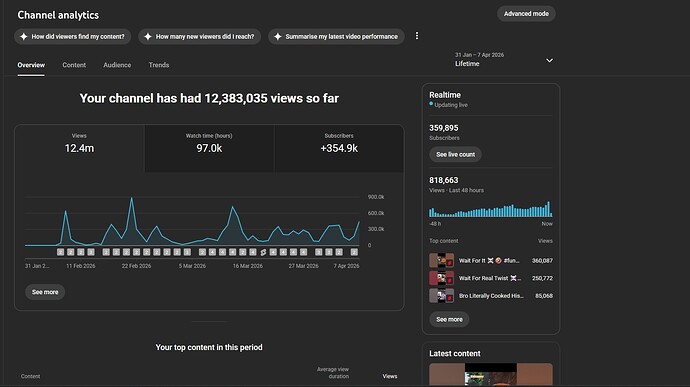This screenshot has width=690, height=387.
Task: Open the Lifetime date range dropdown
Action: point(504,60)
